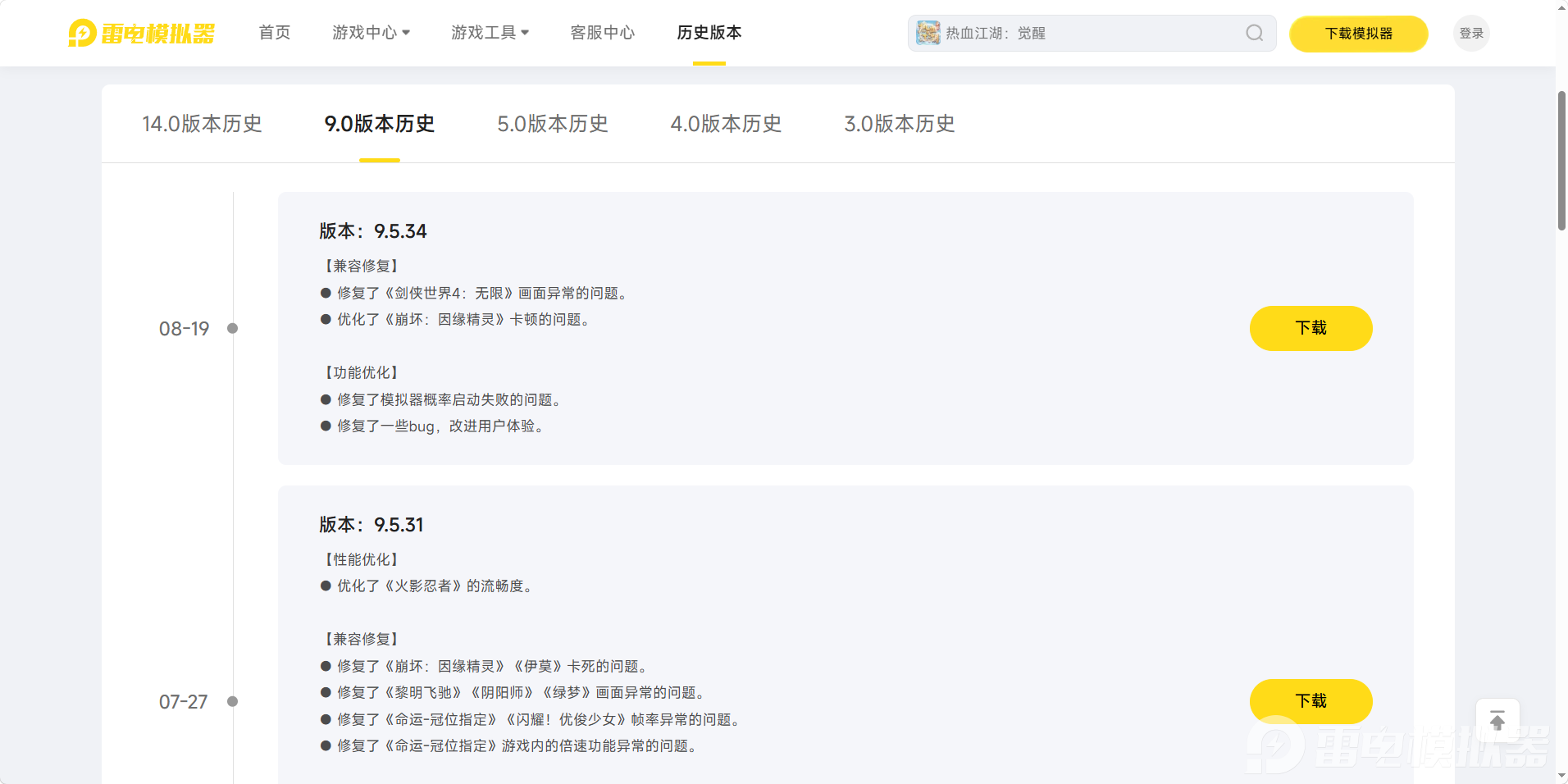Click the back-to-top arrow icon
Image resolution: width=1568 pixels, height=784 pixels.
(1497, 721)
